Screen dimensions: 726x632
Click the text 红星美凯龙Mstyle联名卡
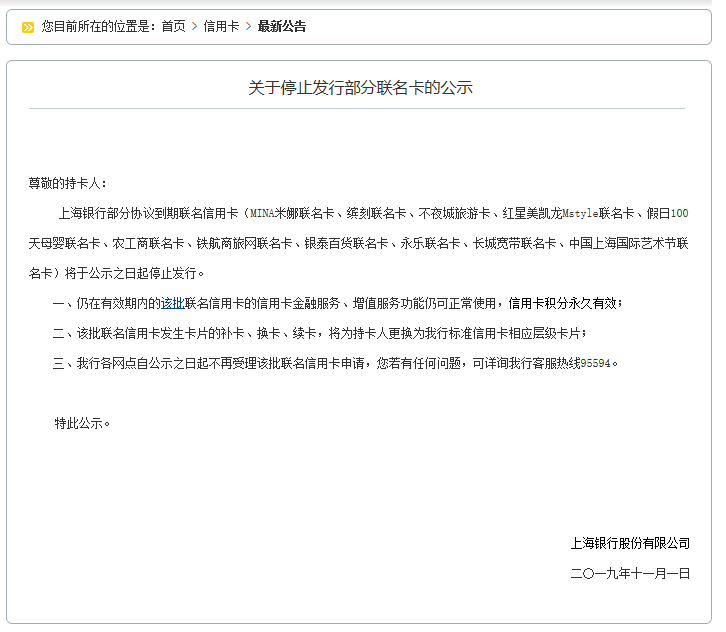click(568, 213)
